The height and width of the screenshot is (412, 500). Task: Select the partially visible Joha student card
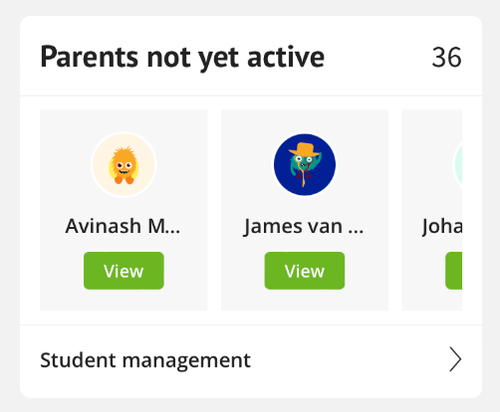[432, 210]
